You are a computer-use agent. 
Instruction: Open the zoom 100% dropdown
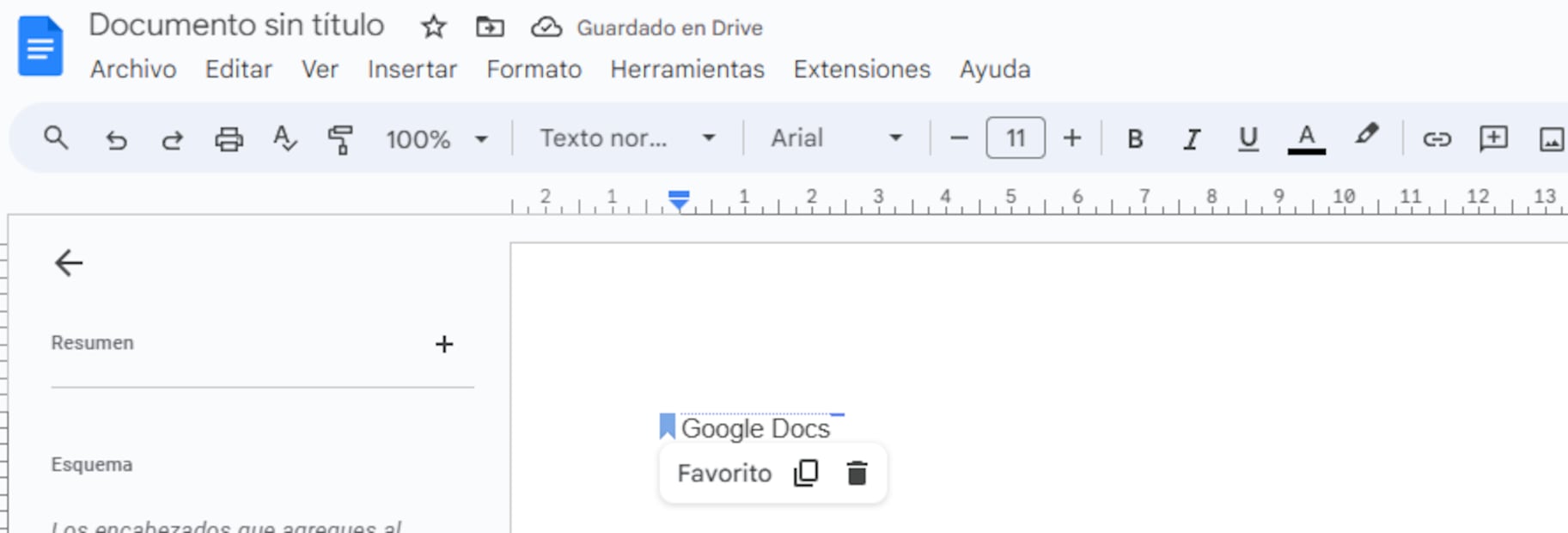coord(436,139)
